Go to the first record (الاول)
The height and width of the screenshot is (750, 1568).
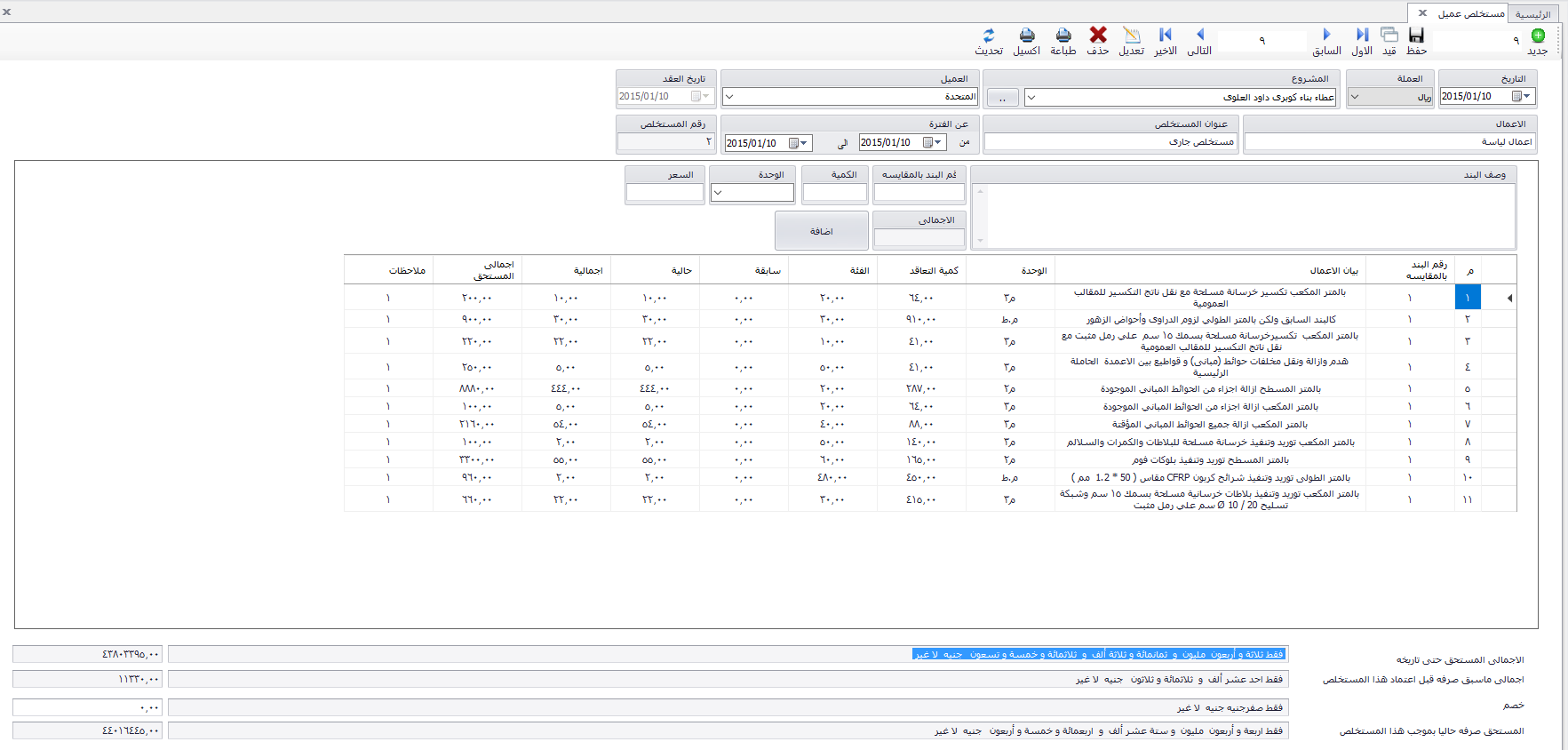(x=1362, y=36)
